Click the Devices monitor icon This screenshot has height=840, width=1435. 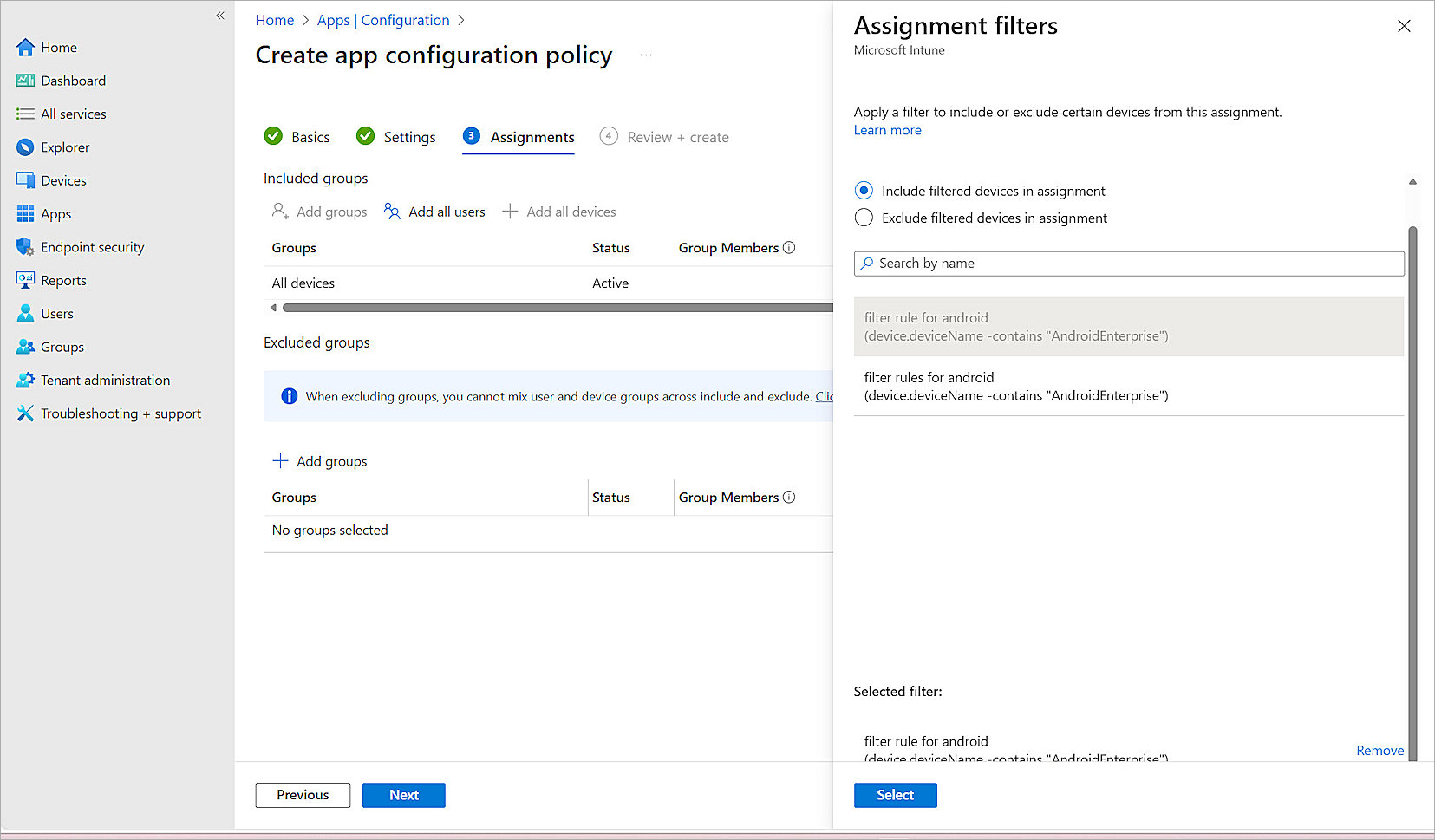25,180
